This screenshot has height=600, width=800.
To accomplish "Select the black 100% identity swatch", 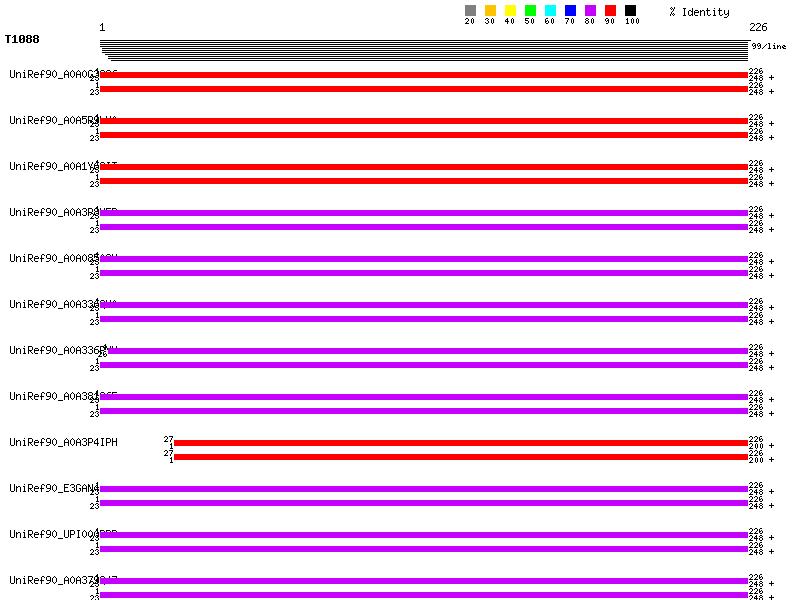I will (630, 11).
